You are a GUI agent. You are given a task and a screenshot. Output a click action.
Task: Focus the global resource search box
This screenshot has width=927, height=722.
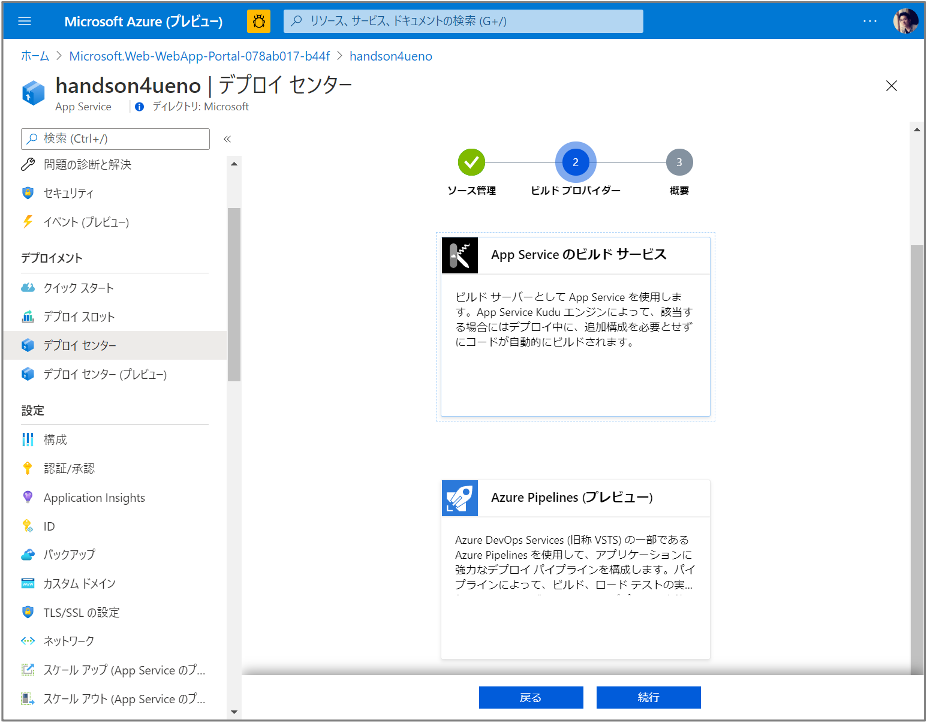(x=464, y=21)
